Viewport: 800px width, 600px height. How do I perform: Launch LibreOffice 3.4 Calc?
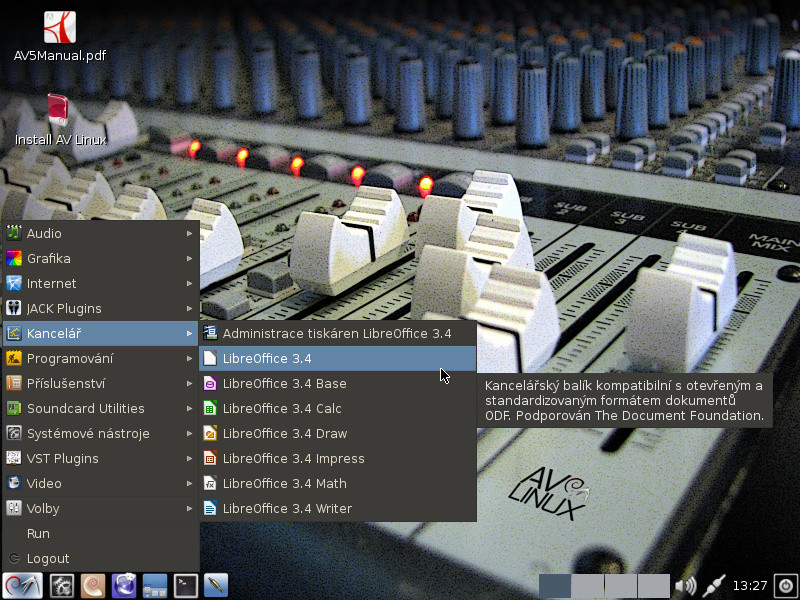(x=282, y=408)
